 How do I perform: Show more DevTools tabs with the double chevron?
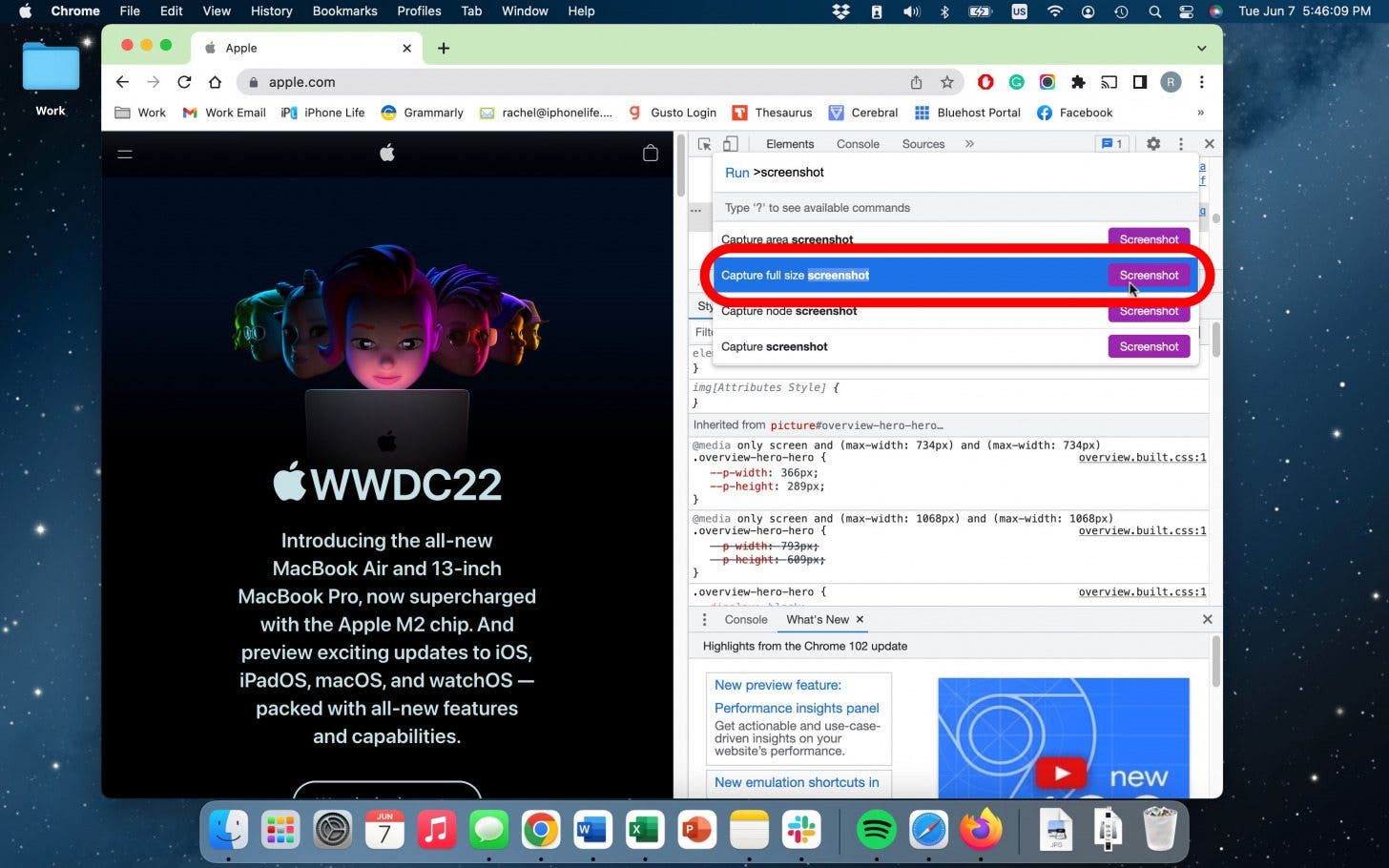(x=969, y=144)
